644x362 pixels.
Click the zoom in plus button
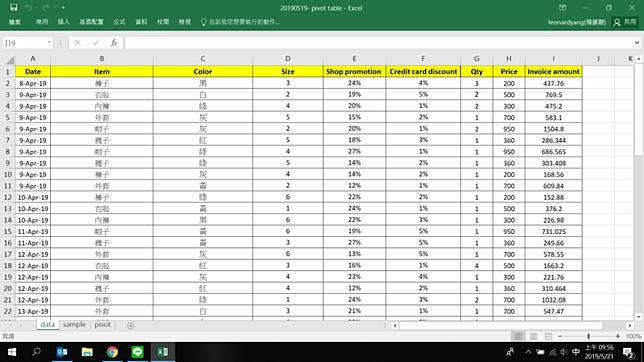pyautogui.click(x=618, y=336)
